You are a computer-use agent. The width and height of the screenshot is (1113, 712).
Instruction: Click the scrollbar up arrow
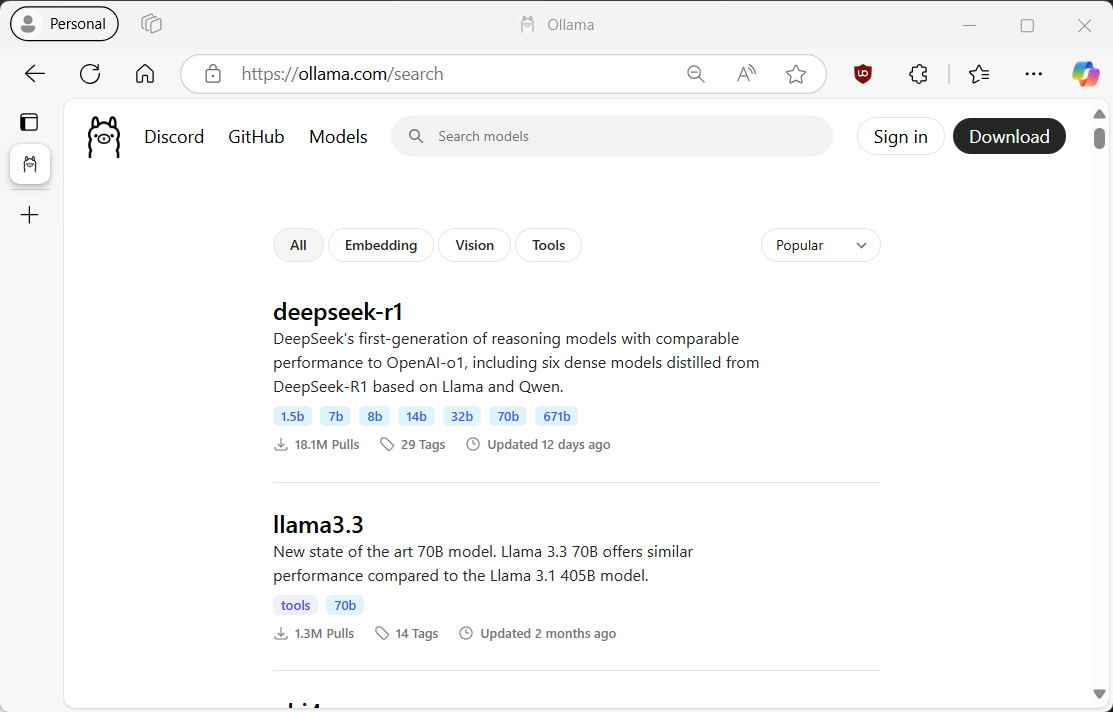[x=1100, y=114]
